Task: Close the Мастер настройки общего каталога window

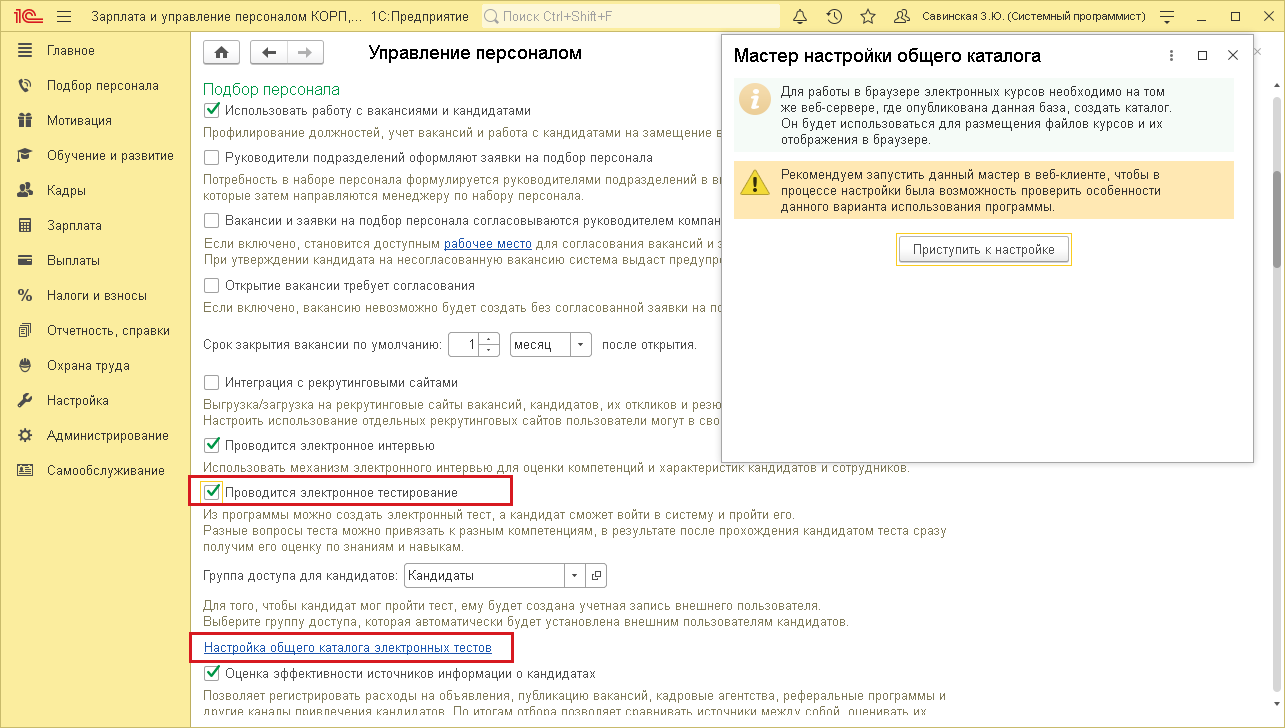Action: (1234, 56)
